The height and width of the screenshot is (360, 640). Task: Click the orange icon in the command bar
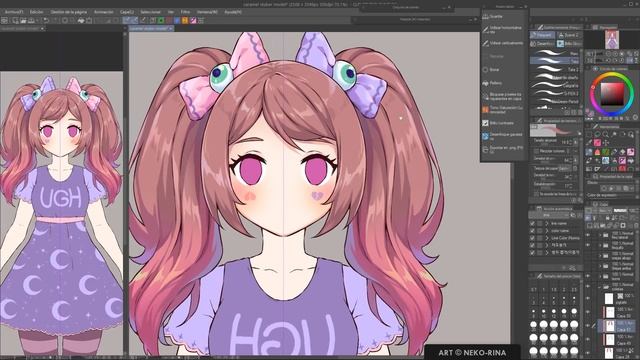click(x=185, y=20)
